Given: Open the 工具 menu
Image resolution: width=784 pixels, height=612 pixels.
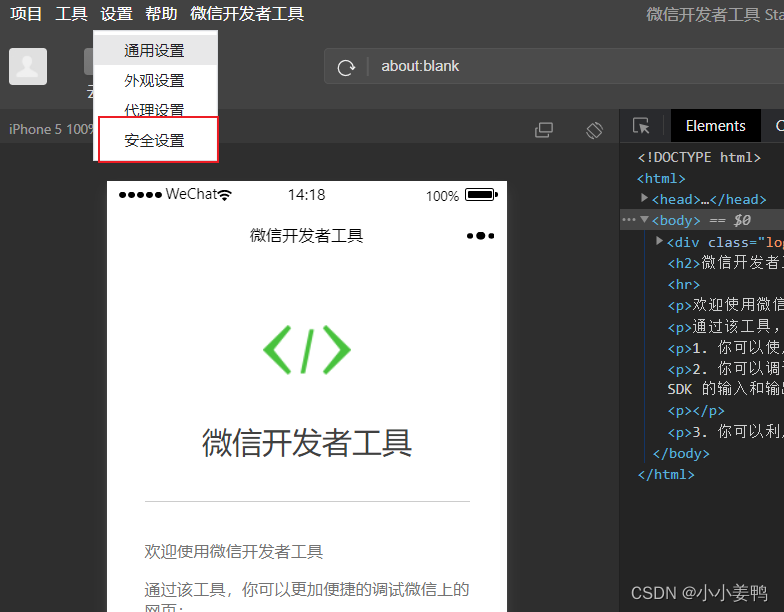Looking at the screenshot, I should point(71,14).
